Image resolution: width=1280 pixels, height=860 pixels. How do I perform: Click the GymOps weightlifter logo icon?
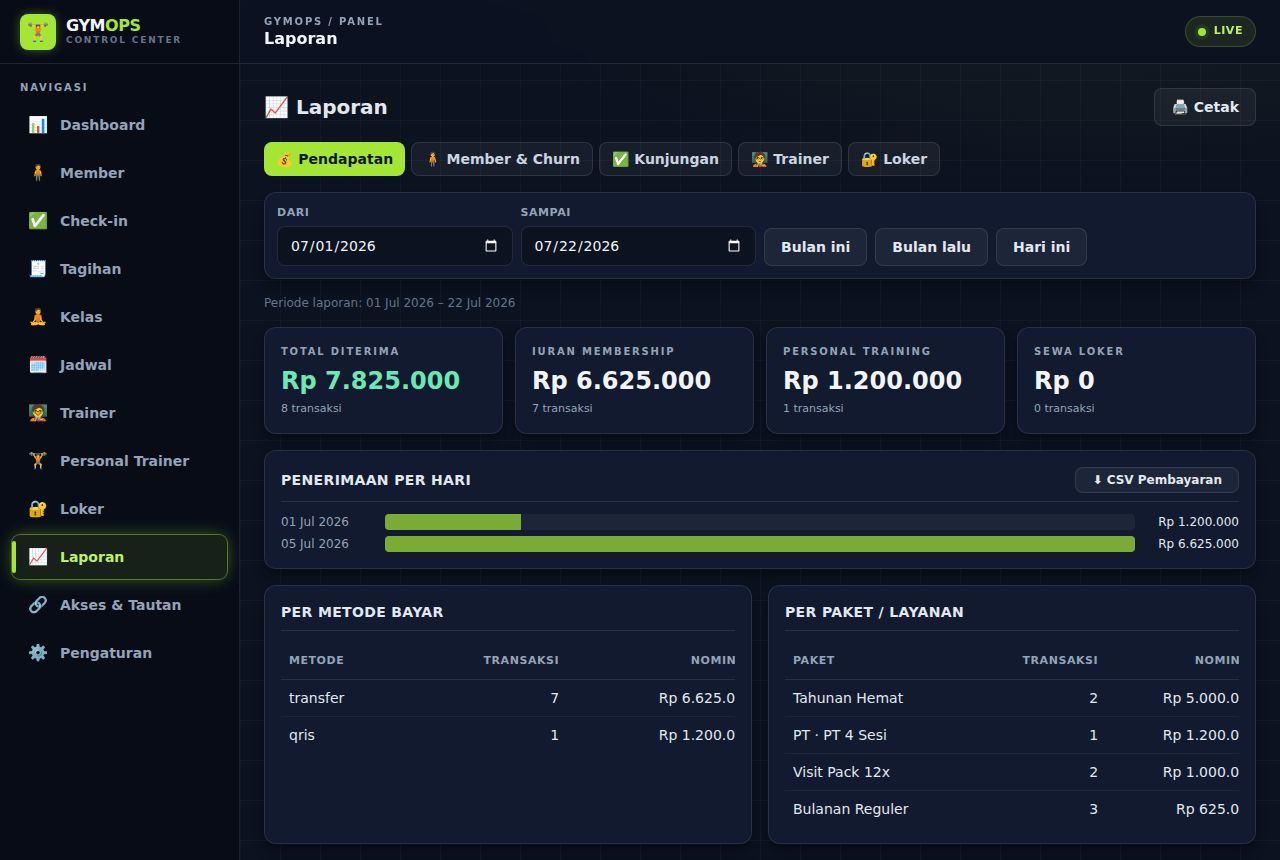(38, 32)
